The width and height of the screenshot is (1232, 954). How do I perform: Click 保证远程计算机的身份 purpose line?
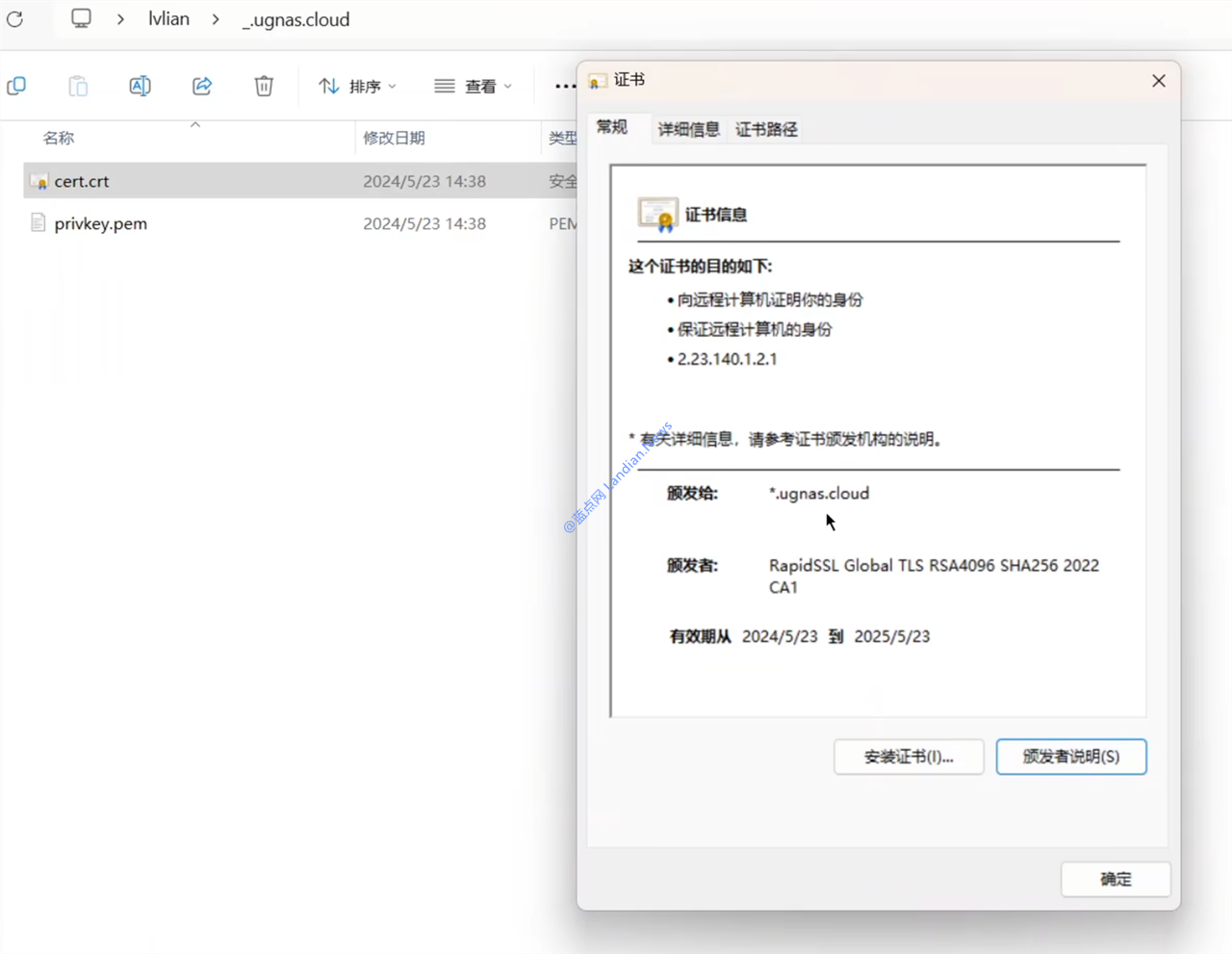755,329
